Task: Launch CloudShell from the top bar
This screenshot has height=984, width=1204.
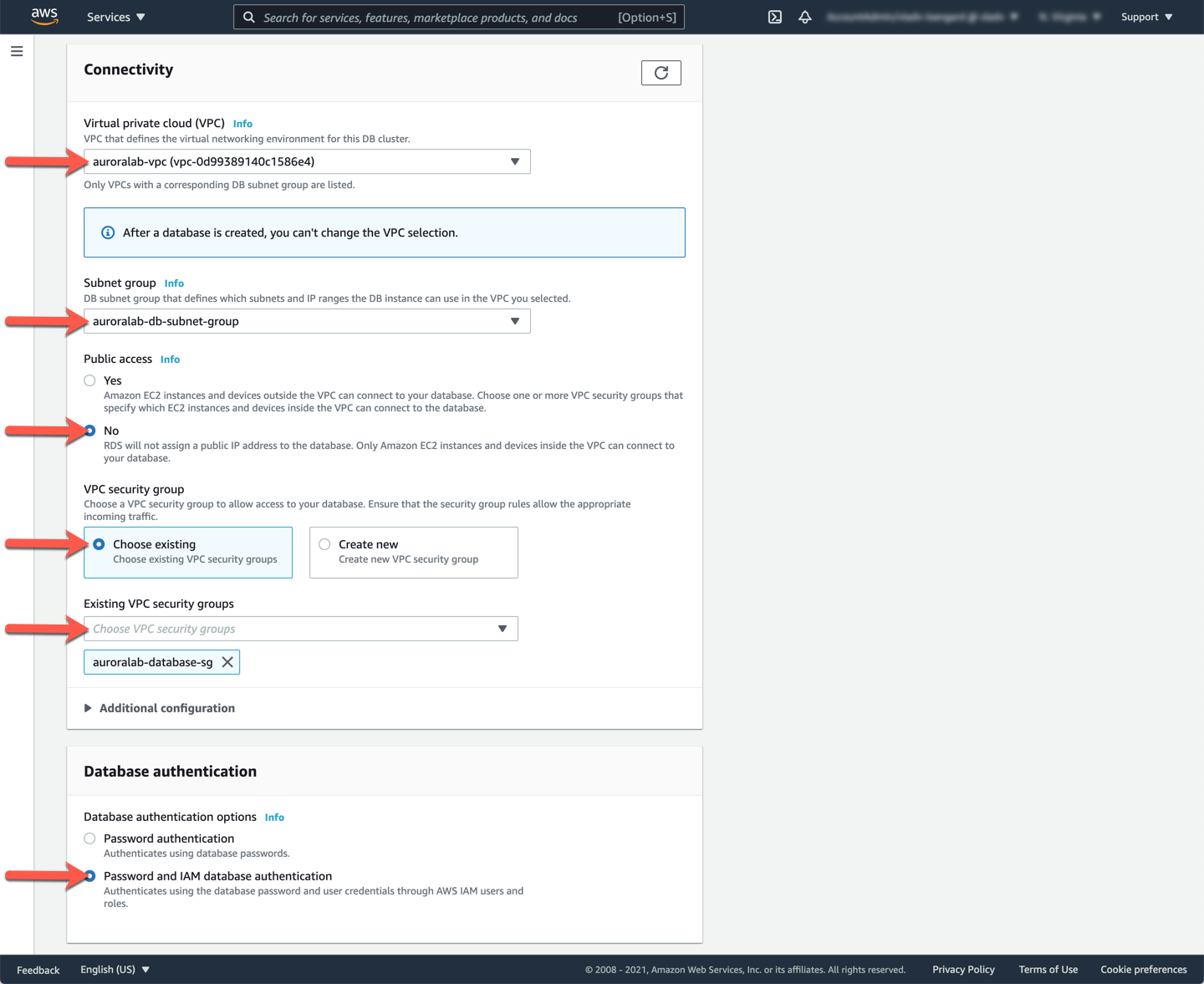Action: pos(775,17)
